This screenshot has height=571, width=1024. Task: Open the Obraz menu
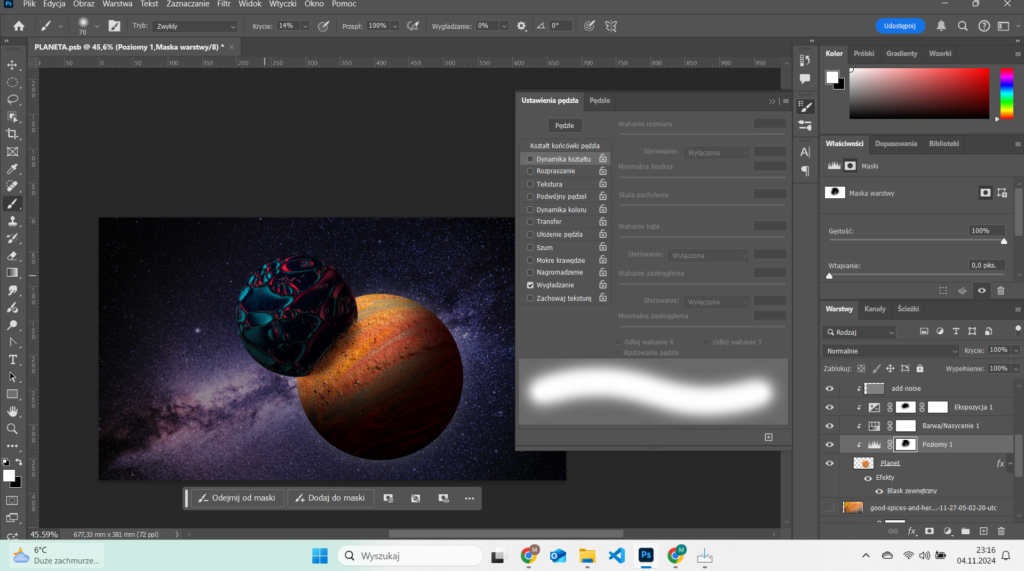coord(84,4)
